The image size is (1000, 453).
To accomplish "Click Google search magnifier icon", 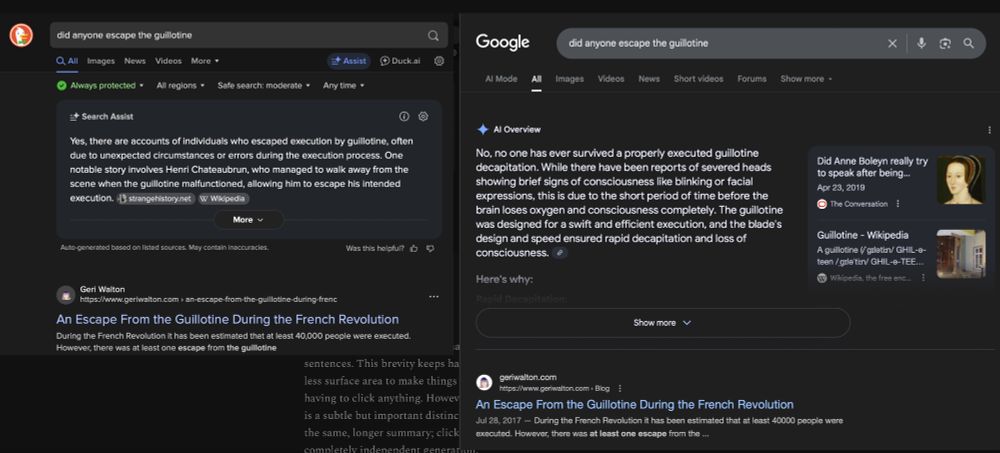I will pyautogui.click(x=968, y=43).
